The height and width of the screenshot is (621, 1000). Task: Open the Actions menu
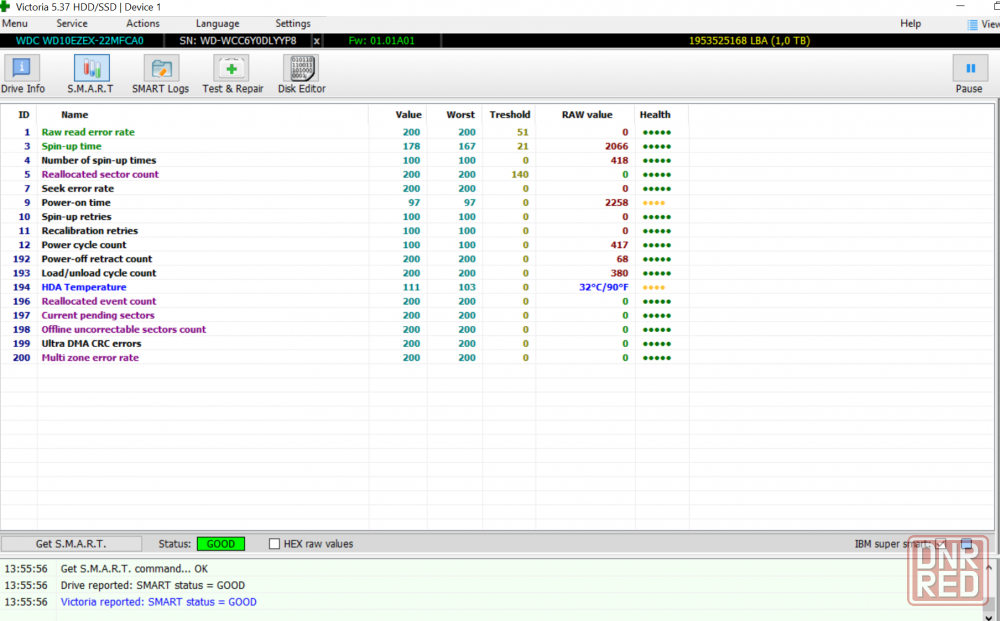pos(143,24)
